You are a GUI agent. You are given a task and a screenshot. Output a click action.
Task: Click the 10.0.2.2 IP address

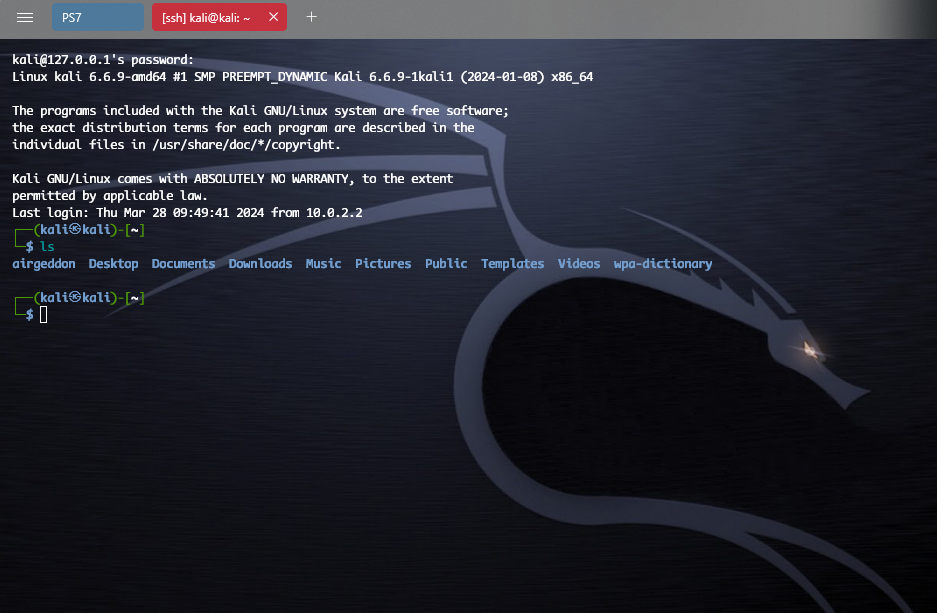pos(334,213)
